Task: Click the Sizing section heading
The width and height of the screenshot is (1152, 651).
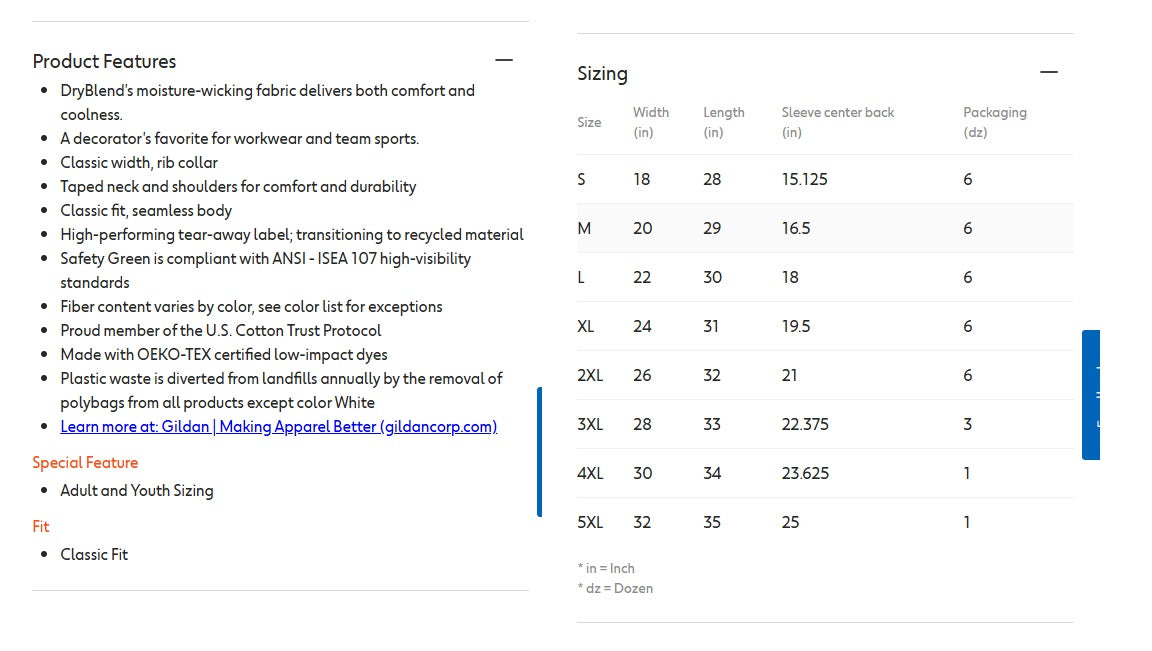Action: pos(602,73)
